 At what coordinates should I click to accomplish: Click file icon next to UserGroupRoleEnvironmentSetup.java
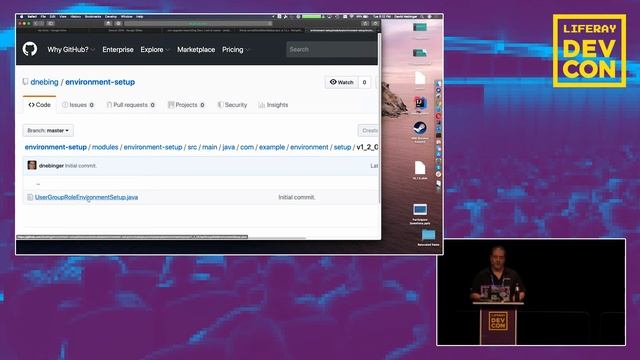30,197
